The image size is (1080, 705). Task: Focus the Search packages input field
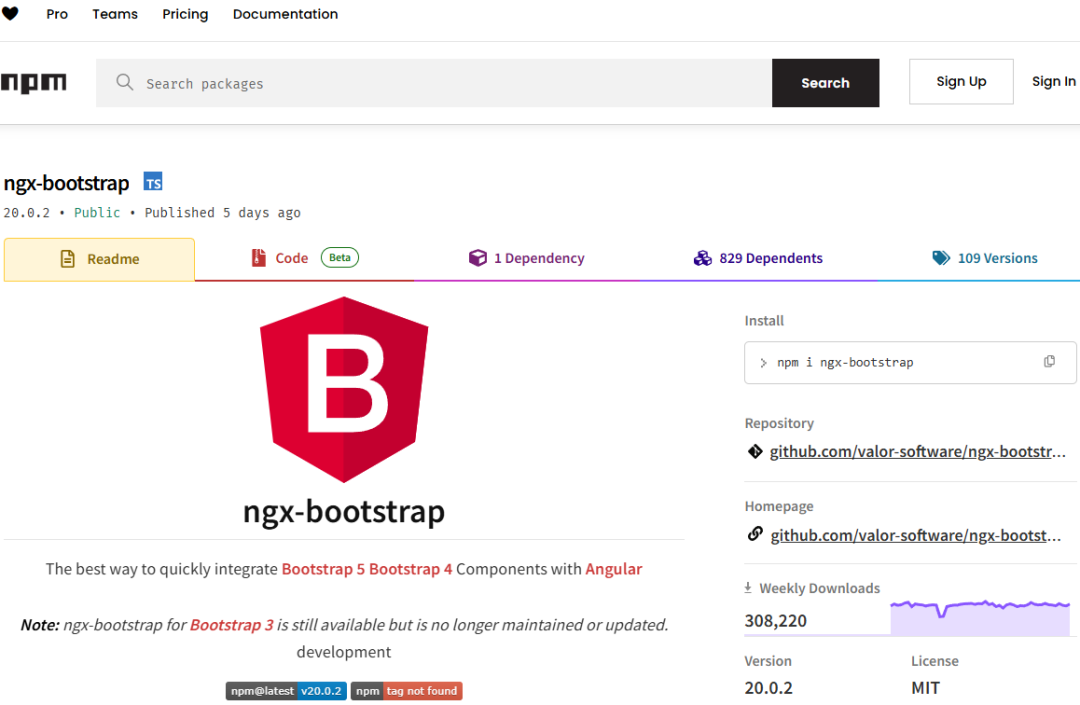(434, 83)
